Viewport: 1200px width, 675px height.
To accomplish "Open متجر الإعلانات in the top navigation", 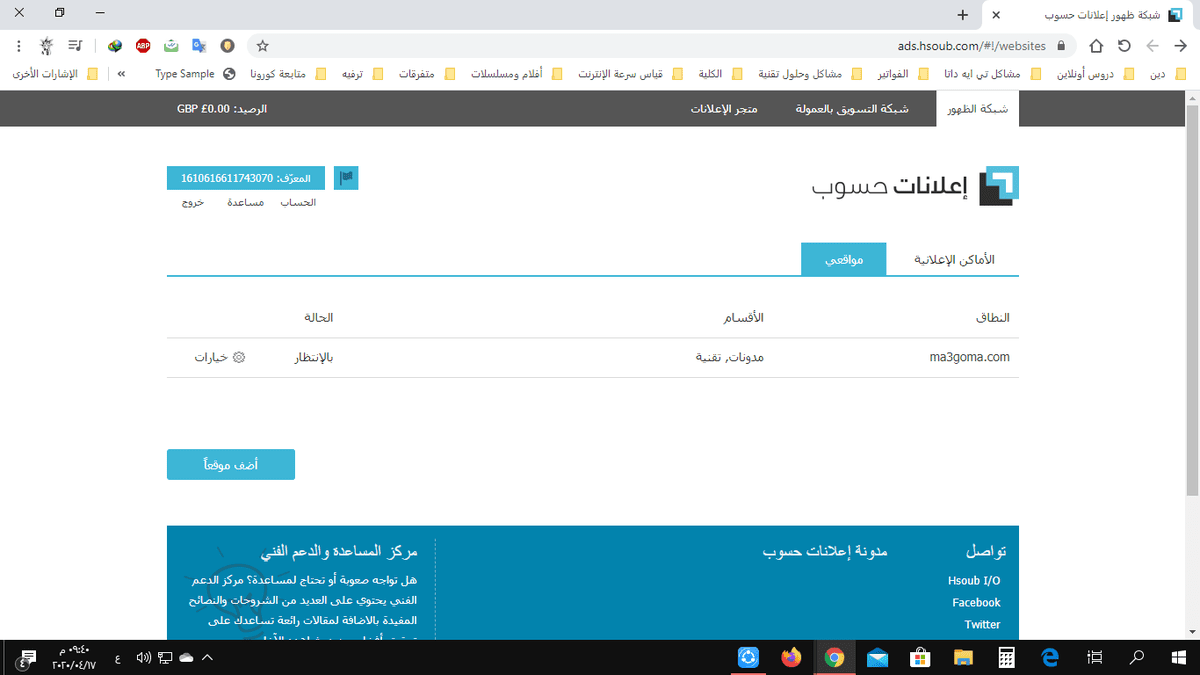I will coord(724,108).
